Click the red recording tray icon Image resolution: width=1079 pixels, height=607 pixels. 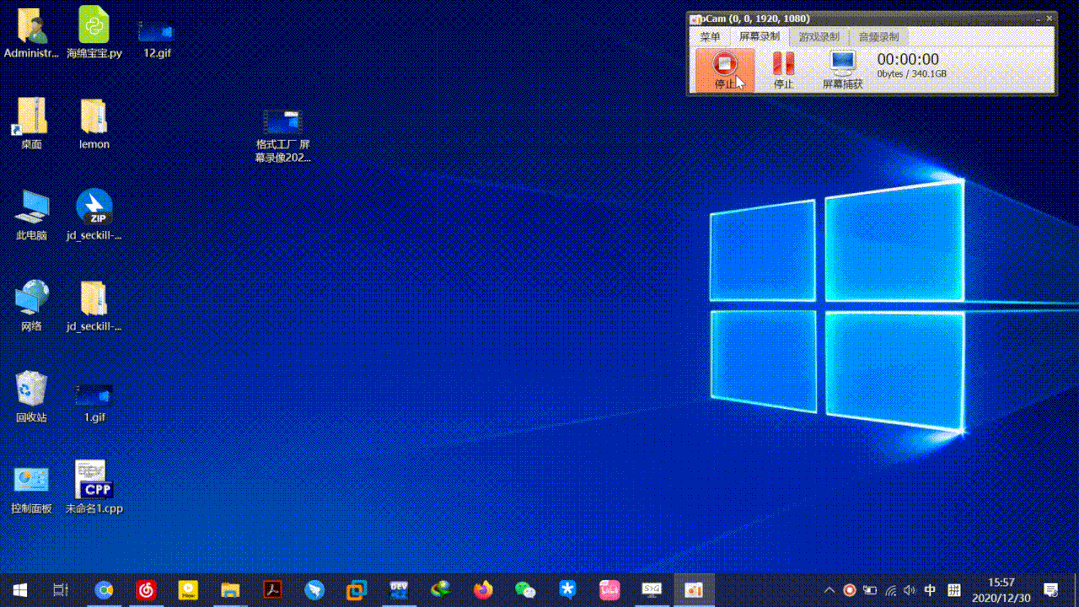849,590
